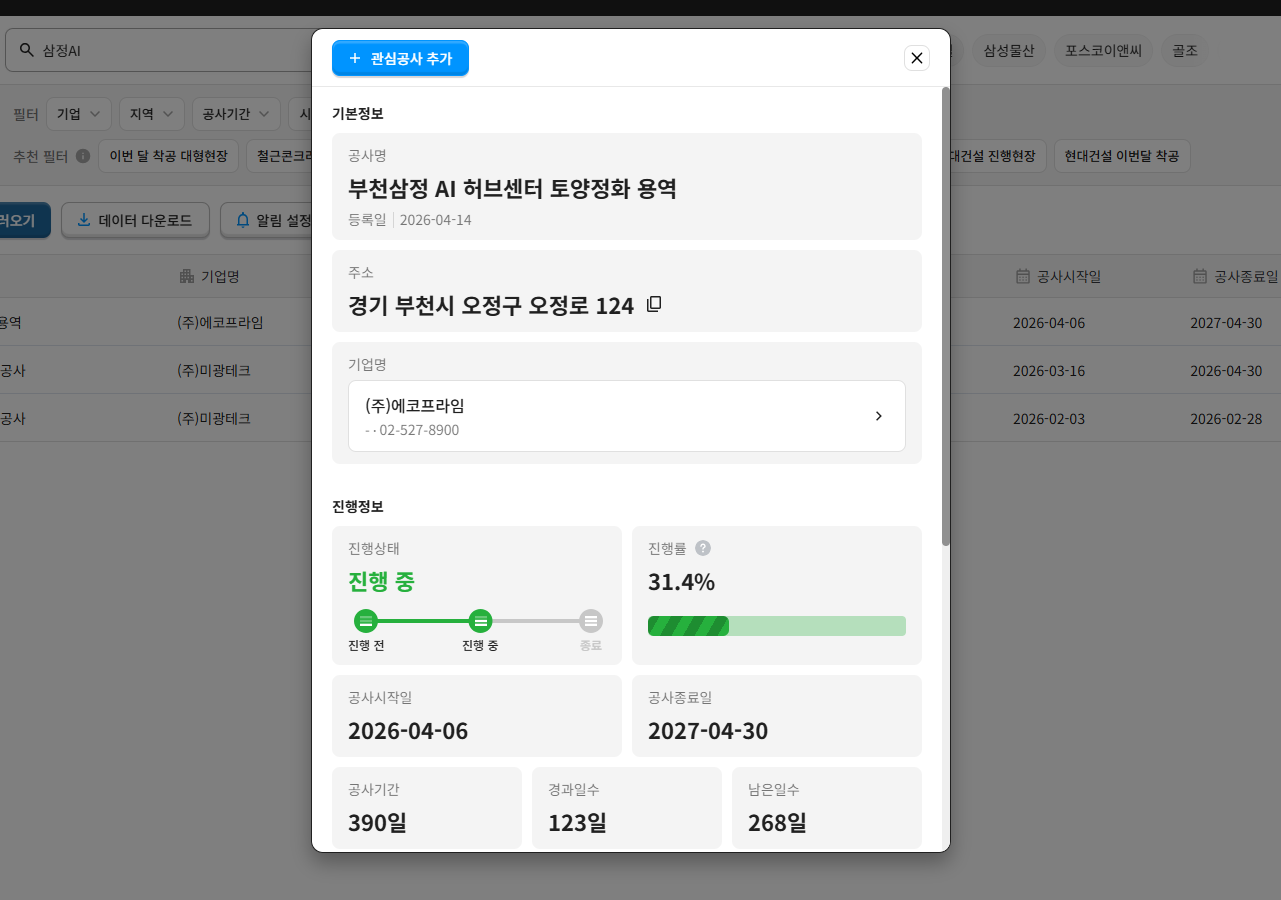
Task: Click the chevron arrow in company card
Action: pyautogui.click(x=879, y=416)
